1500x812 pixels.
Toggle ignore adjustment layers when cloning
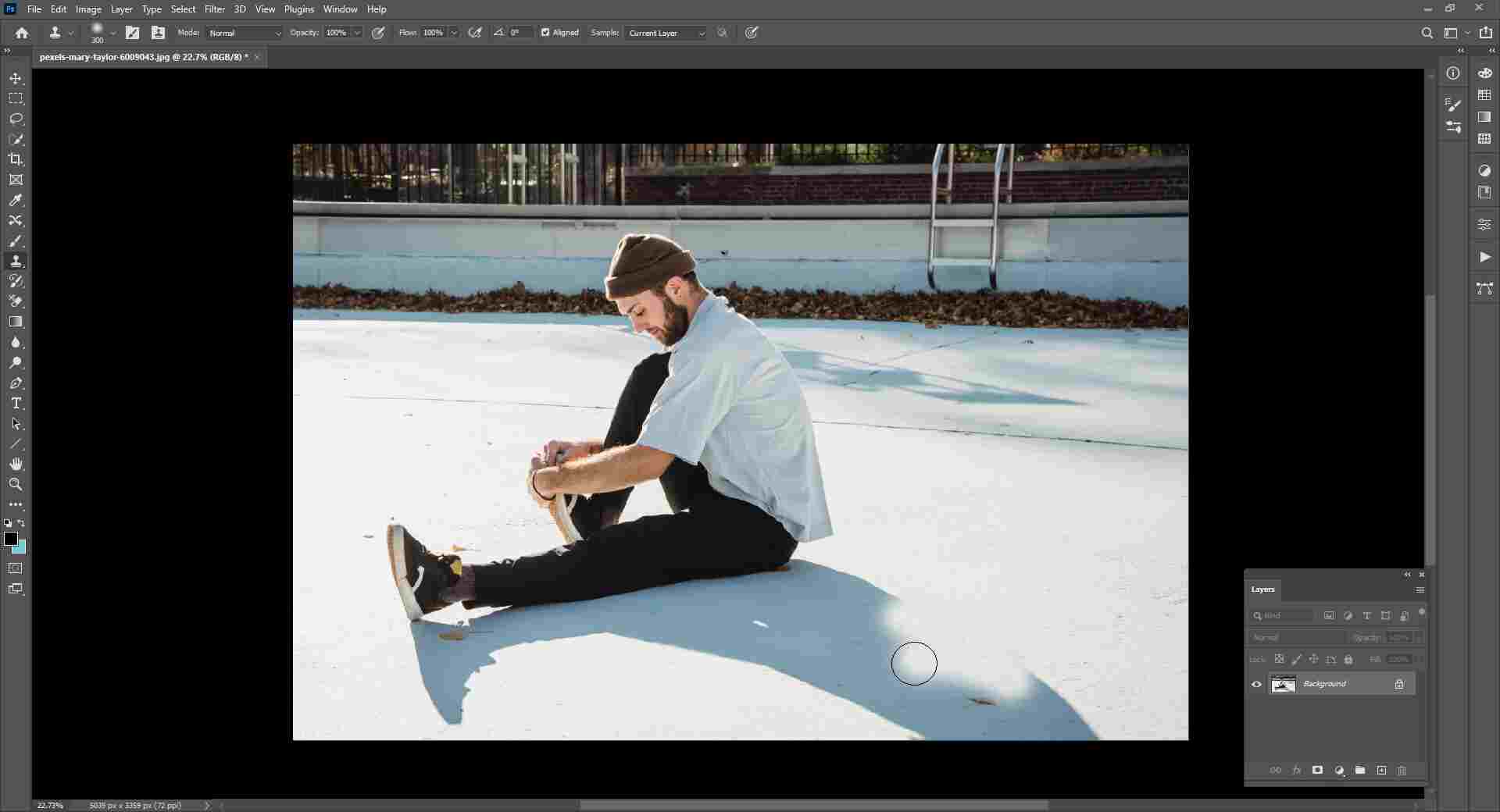(723, 33)
